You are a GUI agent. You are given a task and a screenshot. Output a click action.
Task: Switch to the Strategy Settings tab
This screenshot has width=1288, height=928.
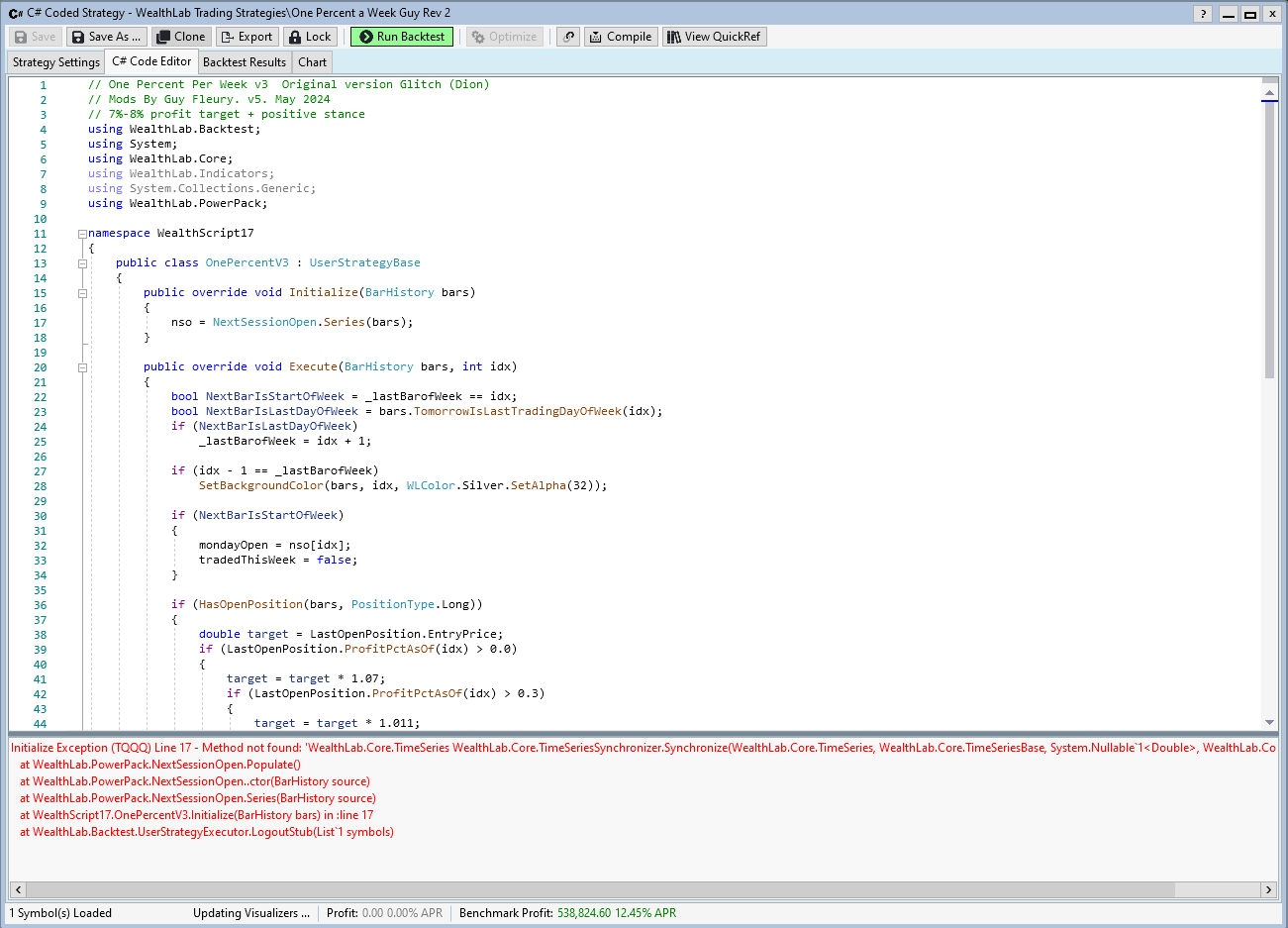point(56,62)
